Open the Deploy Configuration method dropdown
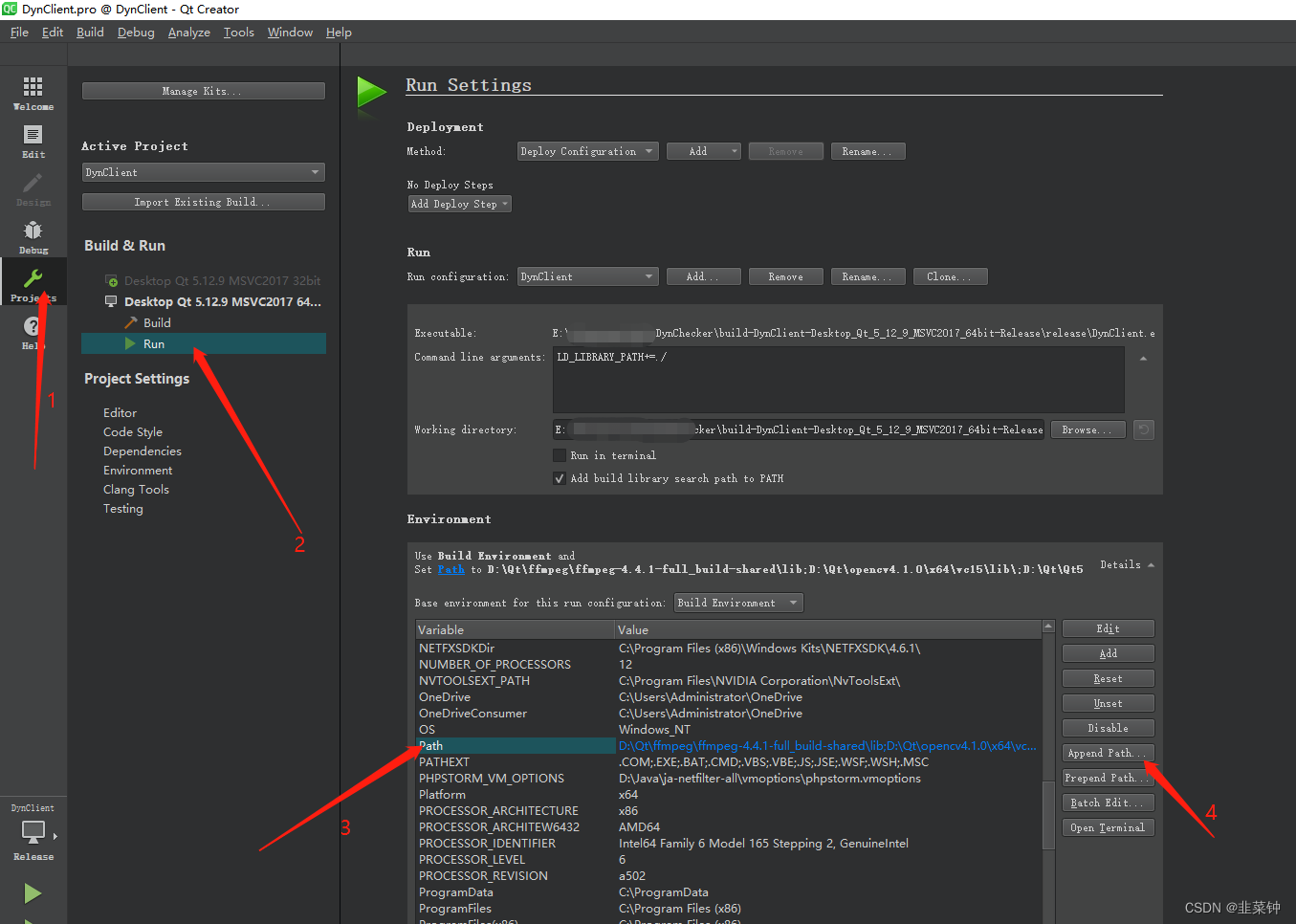The width and height of the screenshot is (1296, 924). 587,151
